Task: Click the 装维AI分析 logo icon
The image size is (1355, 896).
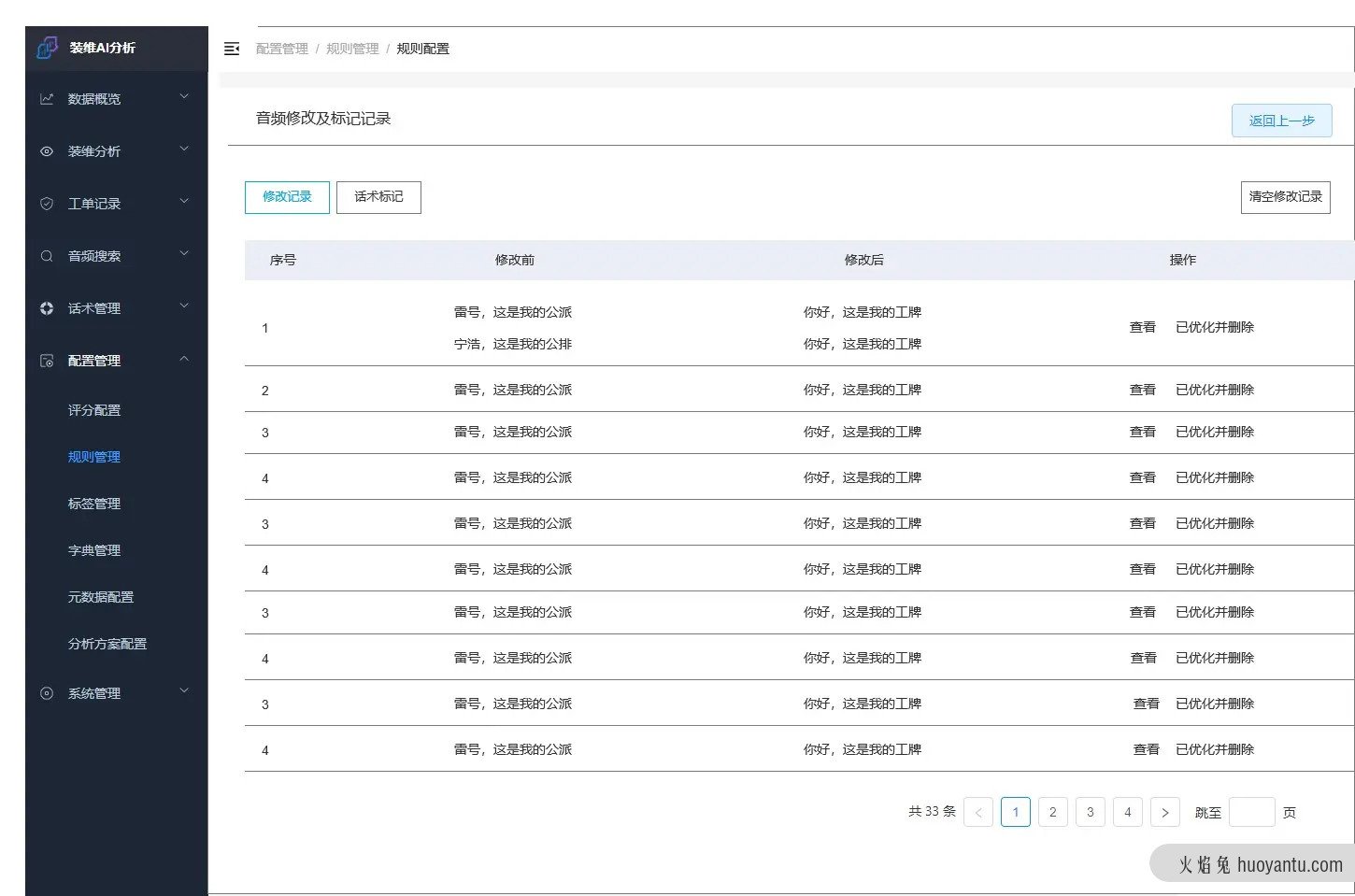Action: 47,47
